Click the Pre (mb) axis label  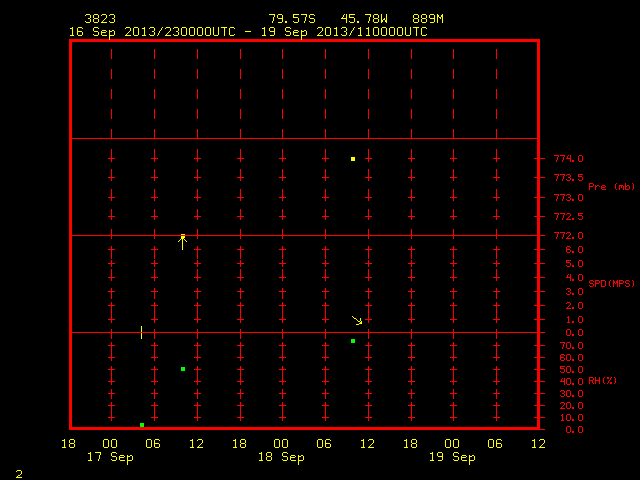pos(611,187)
